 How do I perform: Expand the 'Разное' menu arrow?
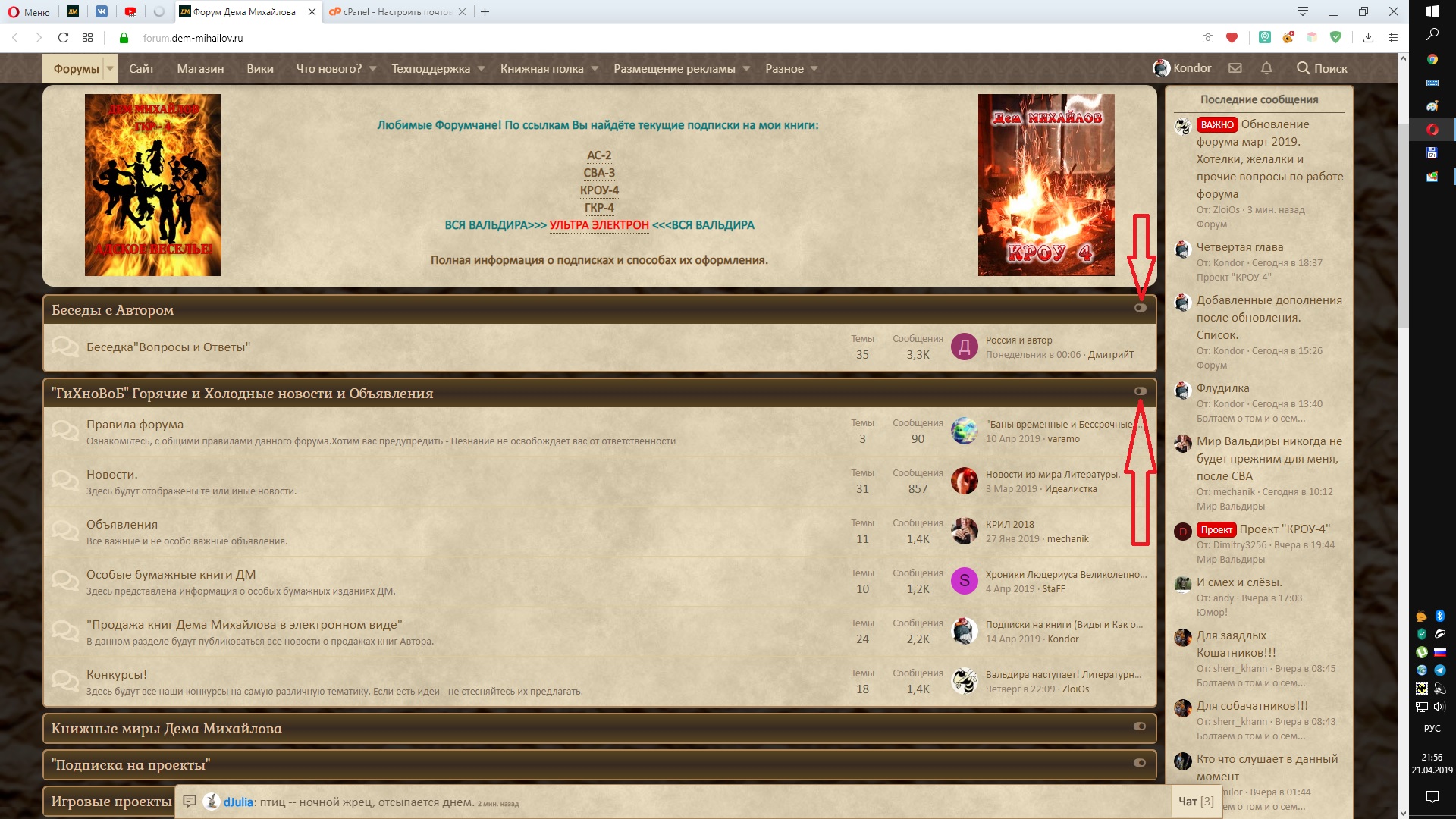[814, 68]
